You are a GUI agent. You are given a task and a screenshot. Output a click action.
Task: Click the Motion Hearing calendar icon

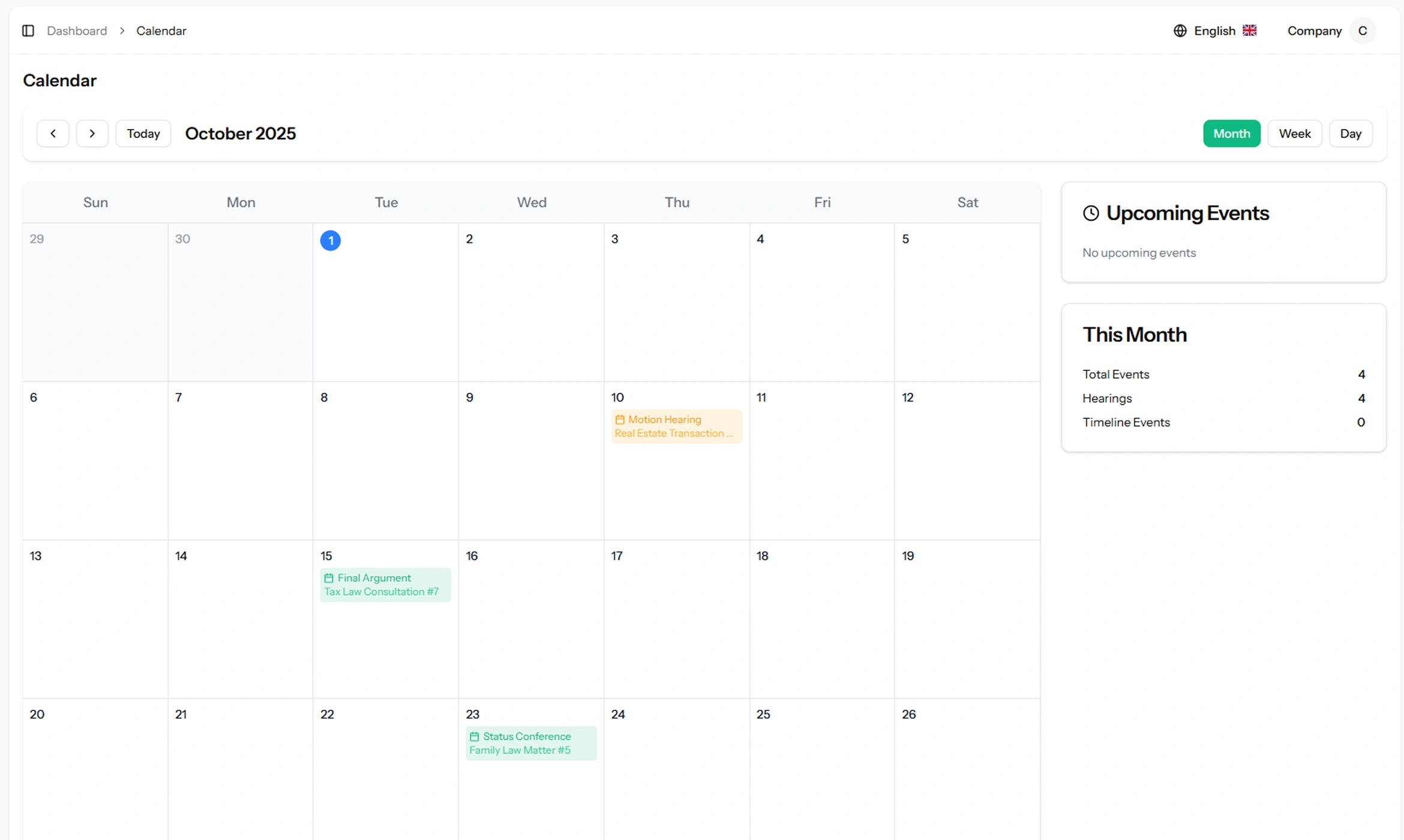click(620, 419)
